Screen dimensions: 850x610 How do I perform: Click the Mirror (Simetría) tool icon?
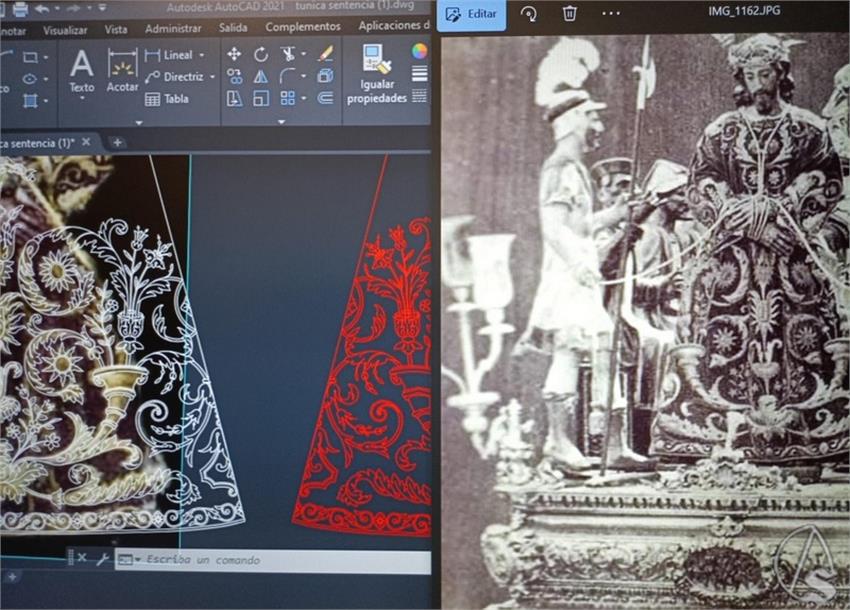261,76
